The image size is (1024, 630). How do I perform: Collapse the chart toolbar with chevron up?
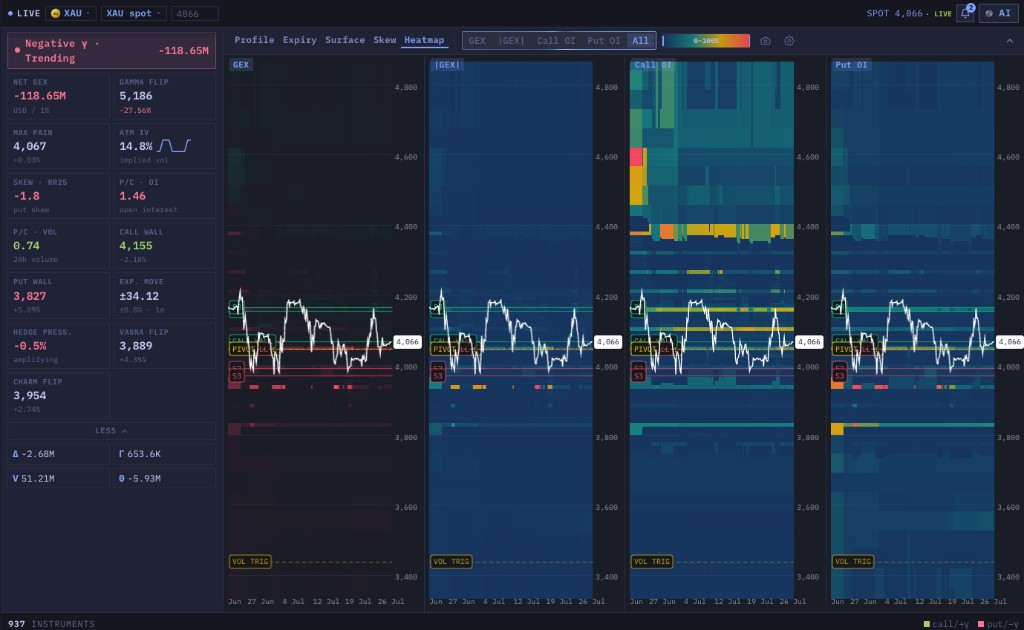1010,40
